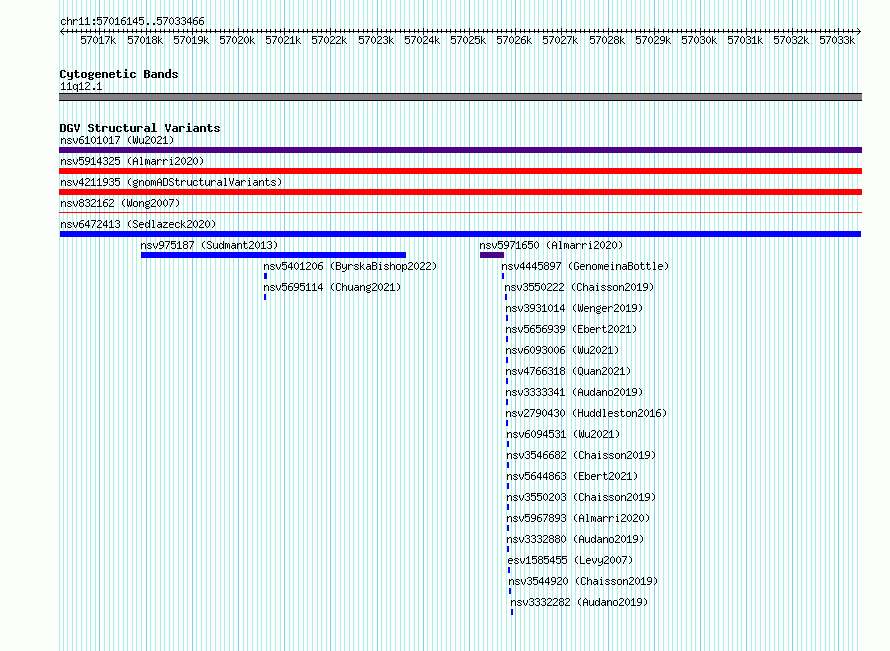The width and height of the screenshot is (890, 651).
Task: Click nsv3546682 (Chaisson2019) label
Action: 581,455
